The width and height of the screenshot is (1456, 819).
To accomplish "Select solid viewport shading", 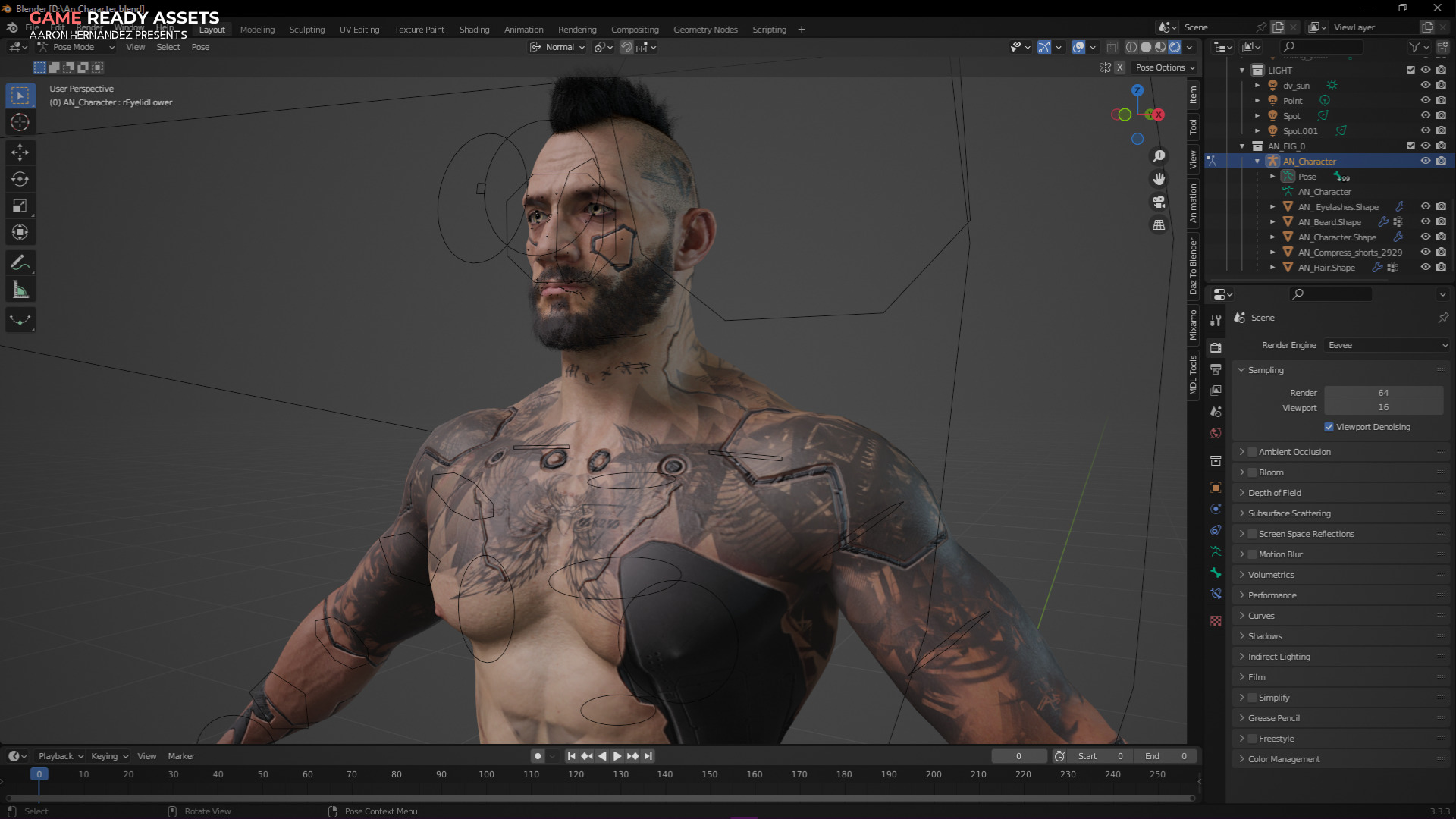I will [1146, 47].
